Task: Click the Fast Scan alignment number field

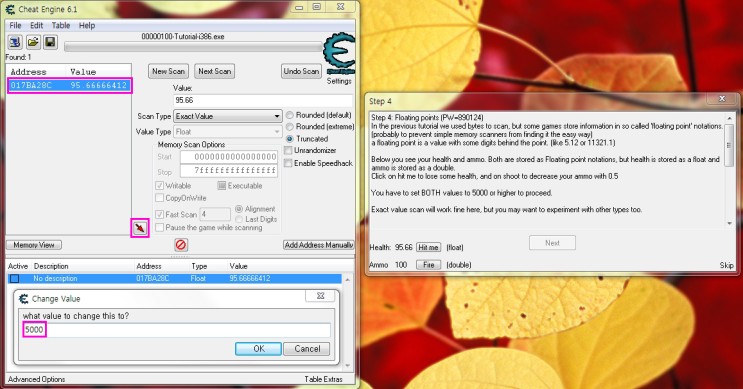Action: [215, 214]
